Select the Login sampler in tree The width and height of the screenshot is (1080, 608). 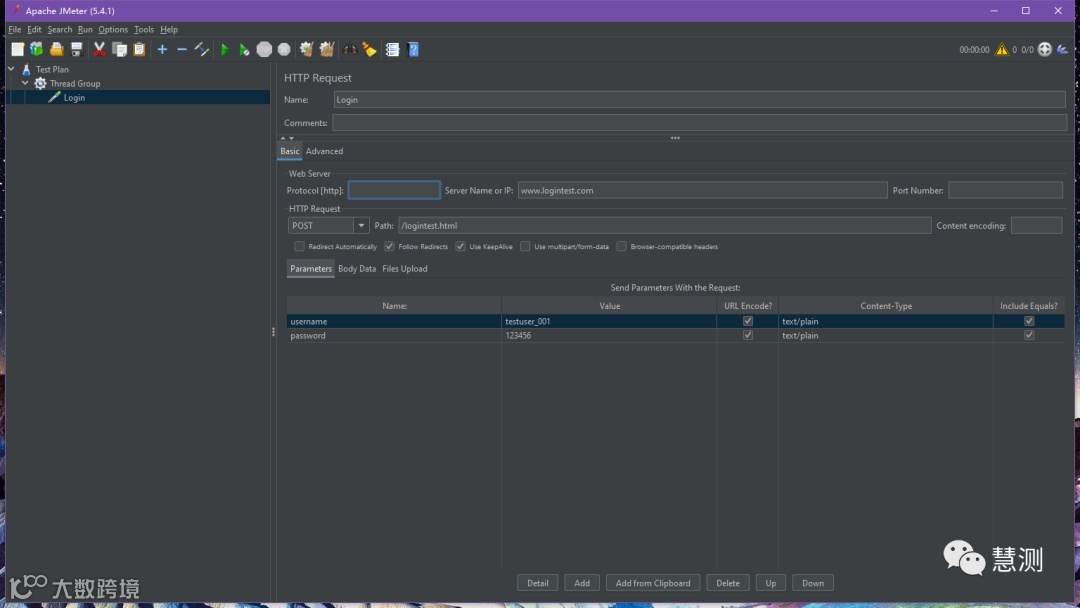74,97
